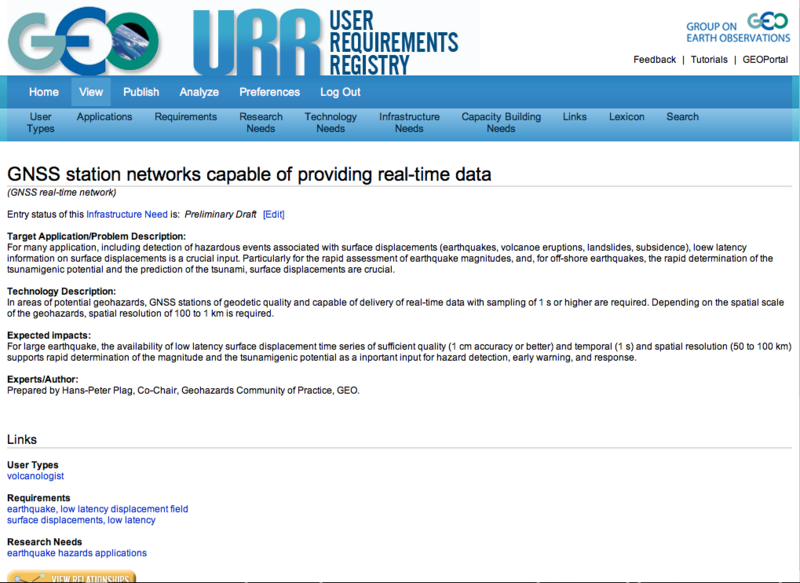Visit the GEOPortal link
This screenshot has height=583, width=800.
(x=766, y=60)
